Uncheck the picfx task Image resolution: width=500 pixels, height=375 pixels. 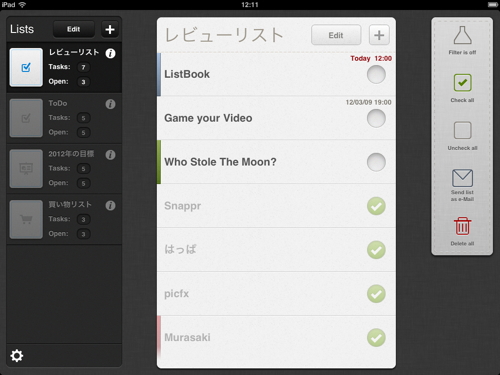pos(376,294)
